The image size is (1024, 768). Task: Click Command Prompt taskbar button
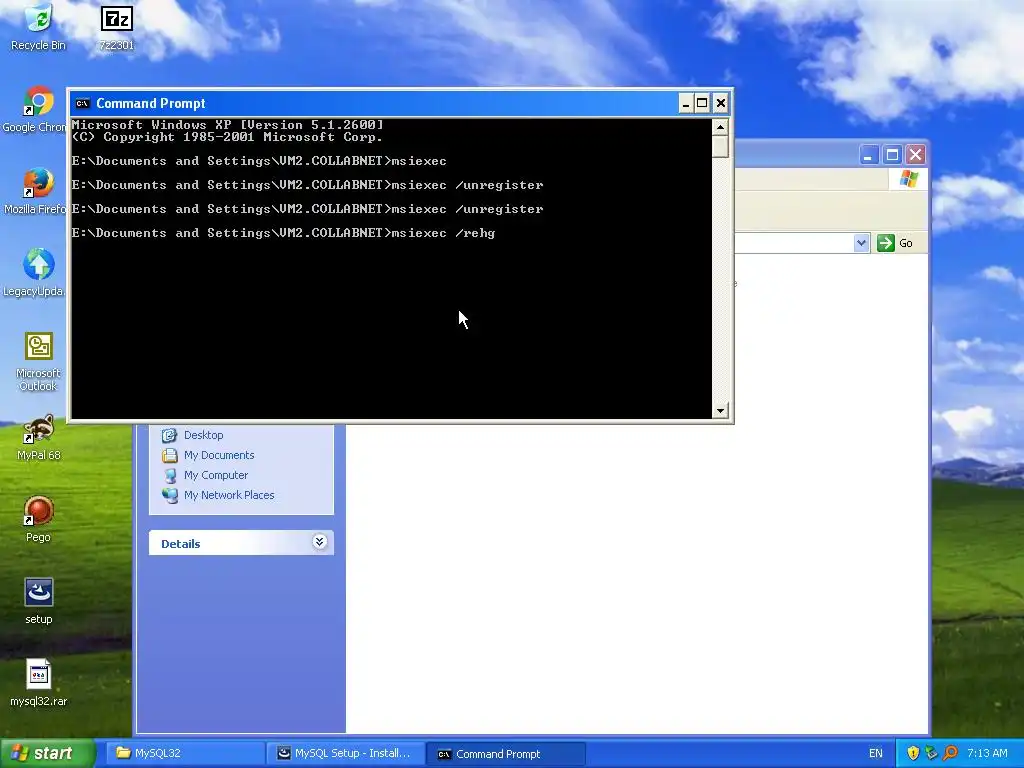click(x=505, y=754)
